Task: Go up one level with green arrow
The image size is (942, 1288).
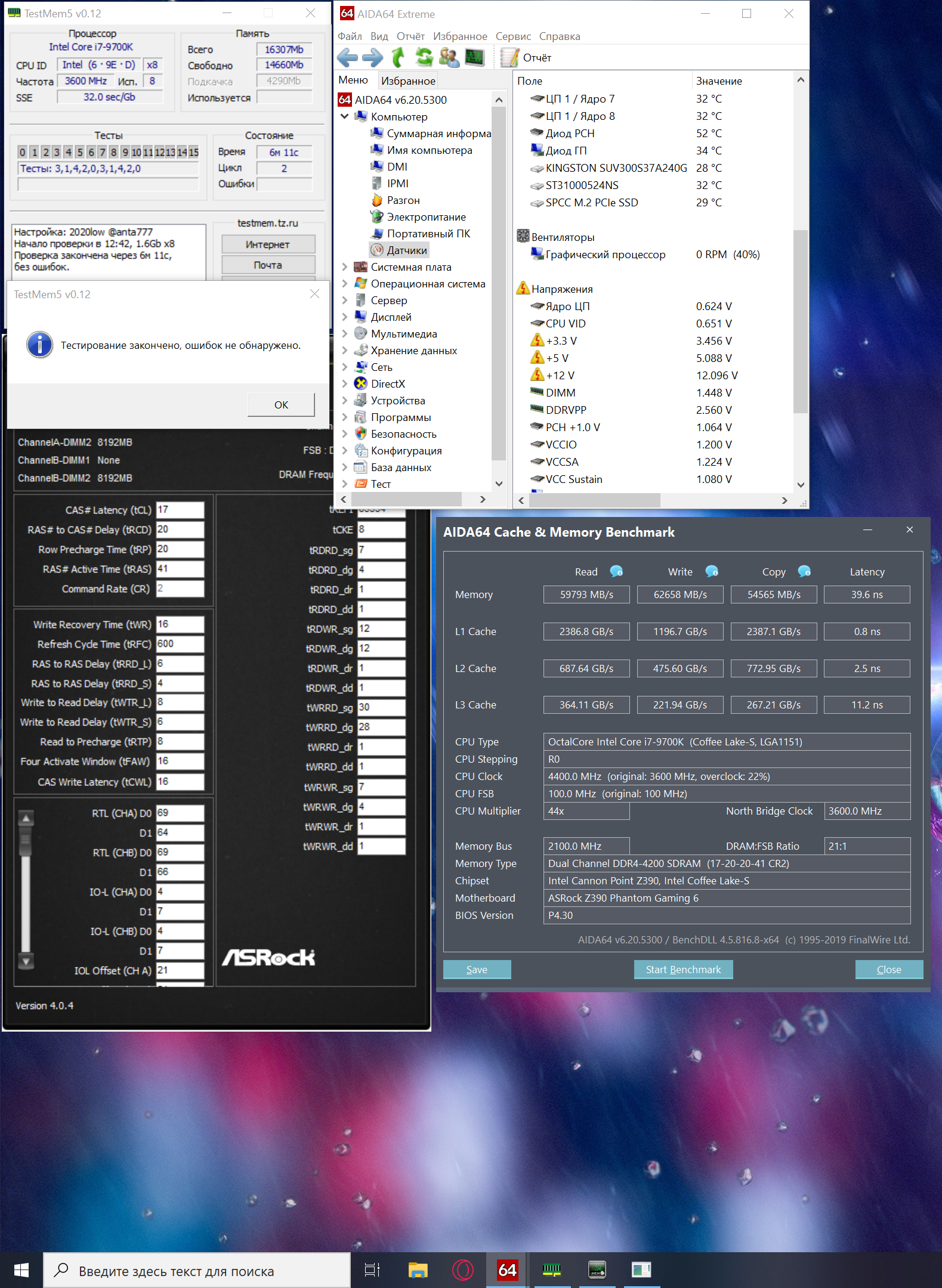Action: coord(398,58)
